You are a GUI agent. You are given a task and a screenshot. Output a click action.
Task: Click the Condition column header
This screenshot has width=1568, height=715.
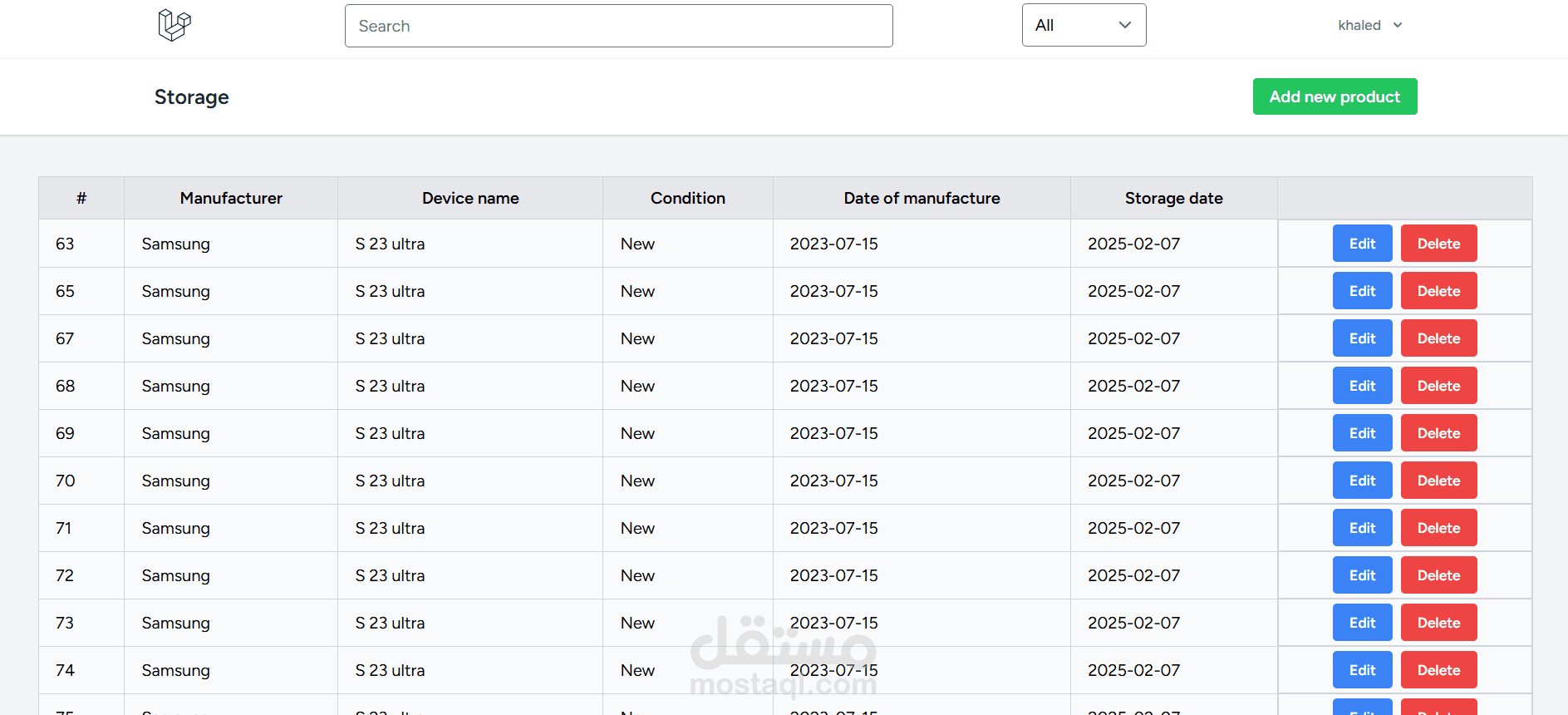[x=688, y=198]
